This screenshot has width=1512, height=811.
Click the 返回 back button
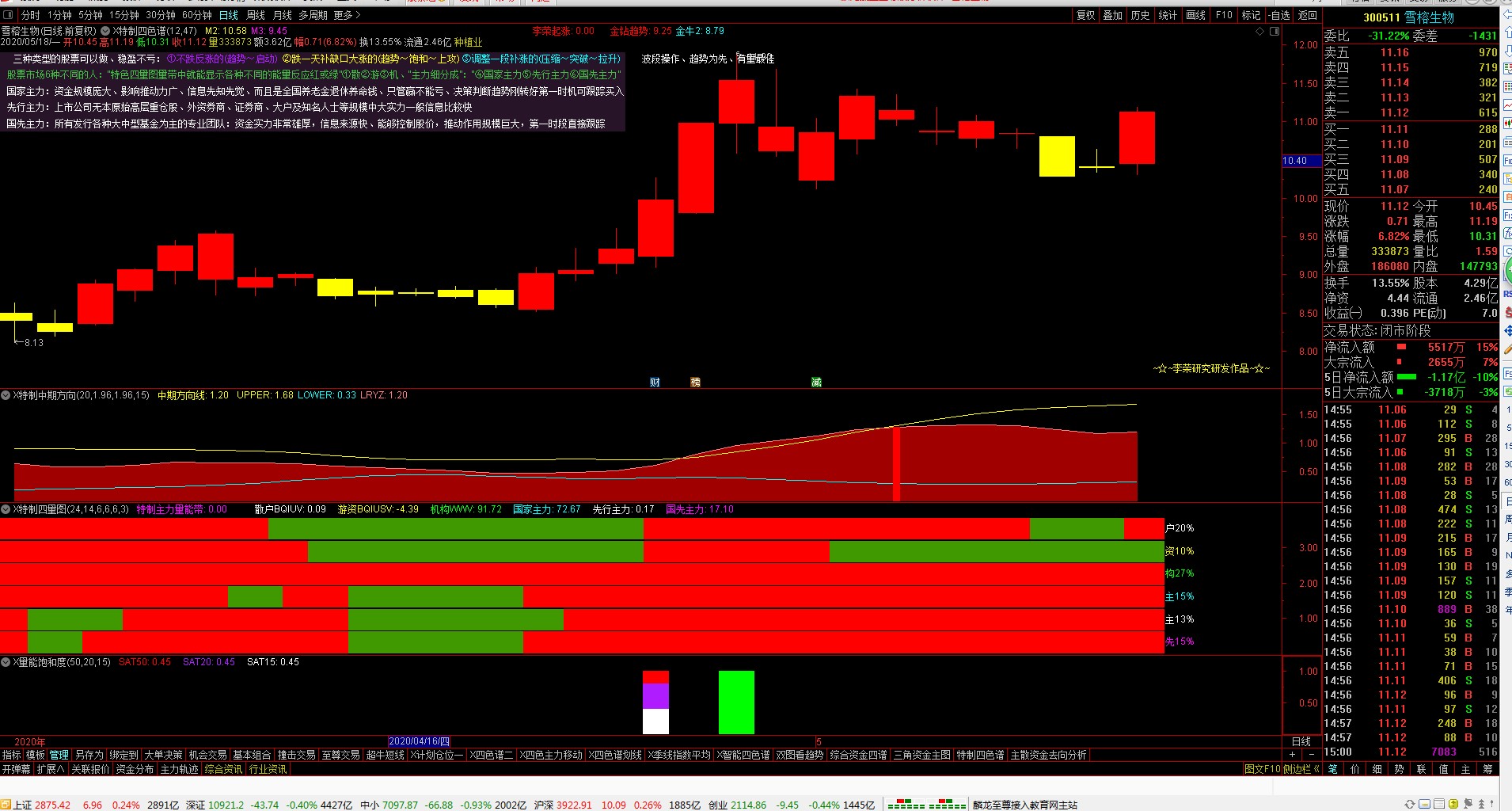tap(1307, 15)
